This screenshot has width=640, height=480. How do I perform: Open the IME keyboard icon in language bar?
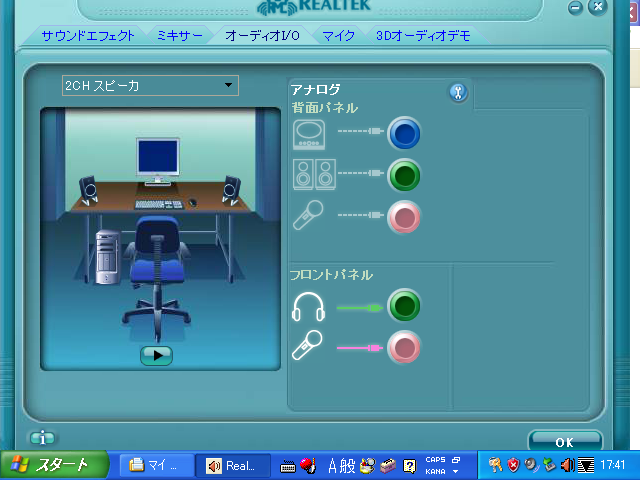click(x=288, y=466)
